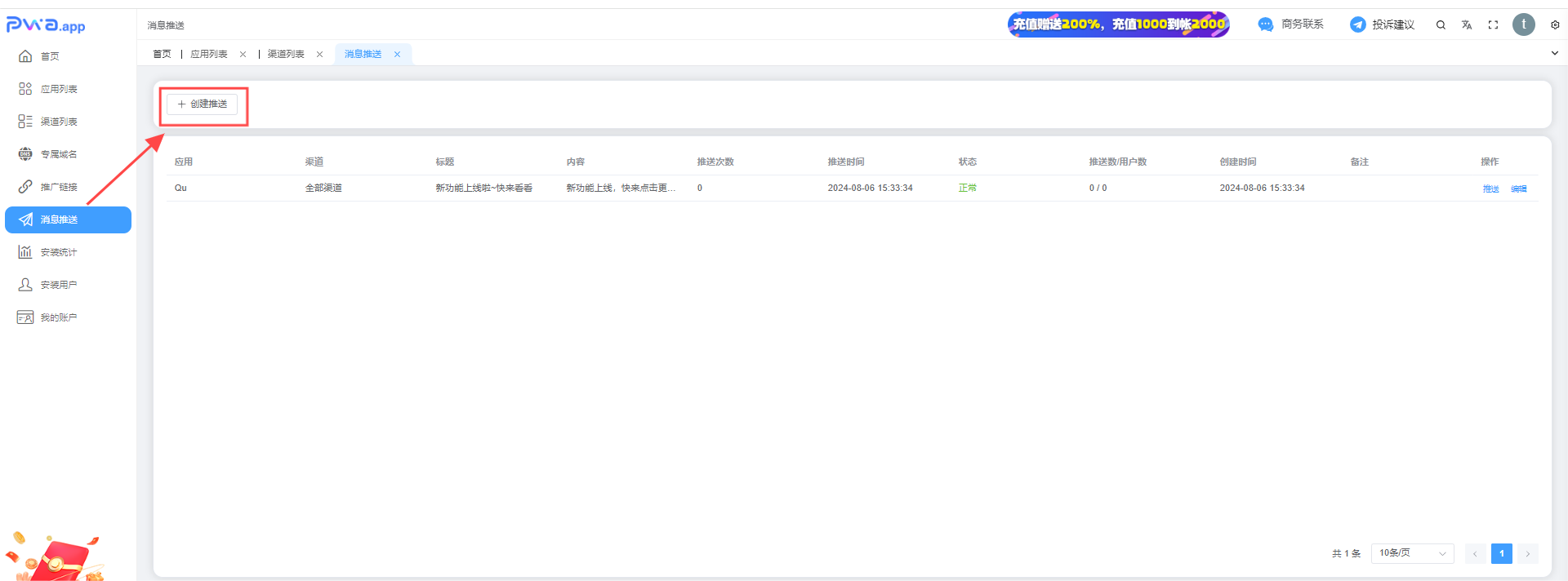Open 商务联系 chat contact
This screenshot has width=1568, height=581.
pos(1291,24)
